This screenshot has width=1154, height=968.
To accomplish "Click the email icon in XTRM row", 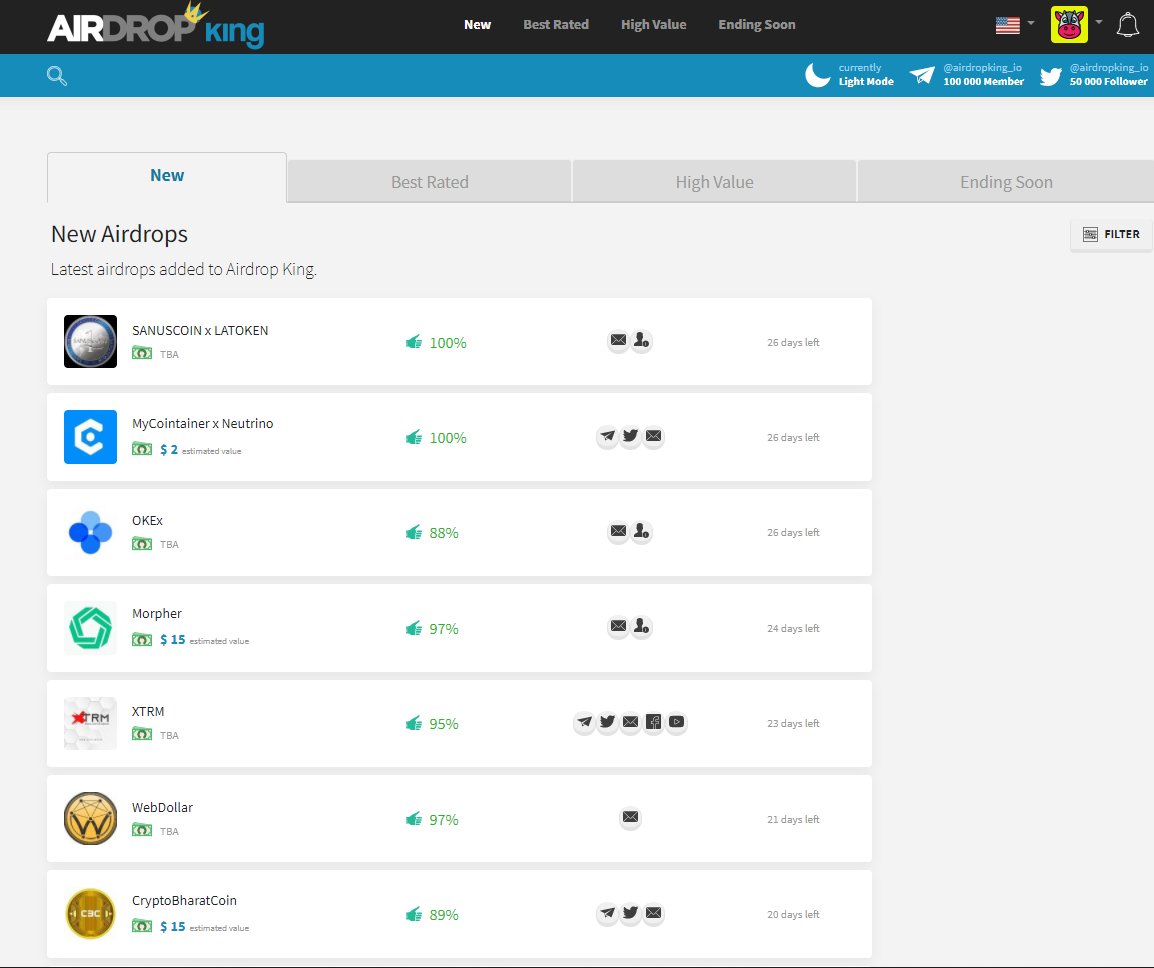I will click(x=631, y=721).
